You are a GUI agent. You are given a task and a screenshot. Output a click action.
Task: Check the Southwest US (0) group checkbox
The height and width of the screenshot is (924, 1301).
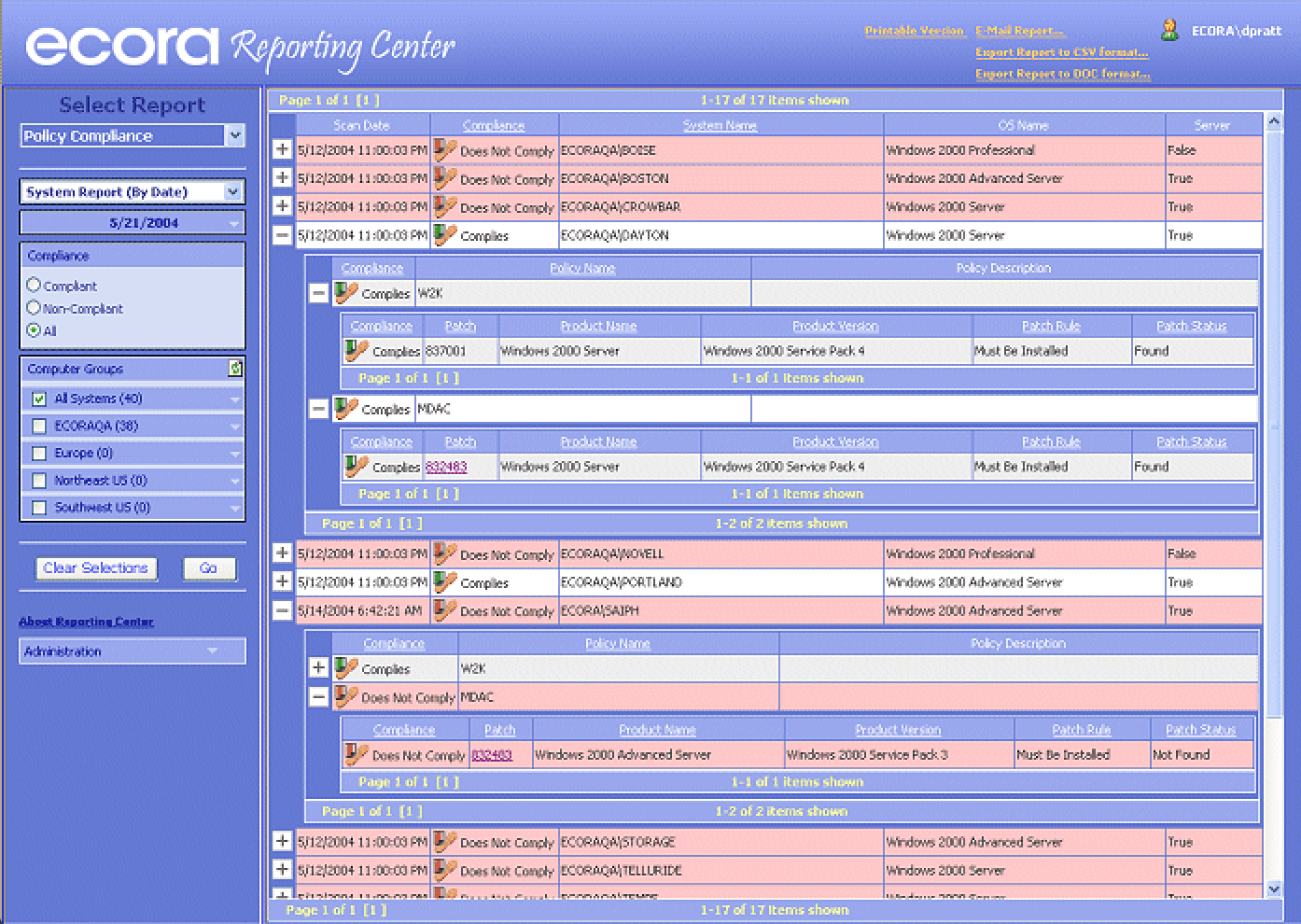click(39, 508)
